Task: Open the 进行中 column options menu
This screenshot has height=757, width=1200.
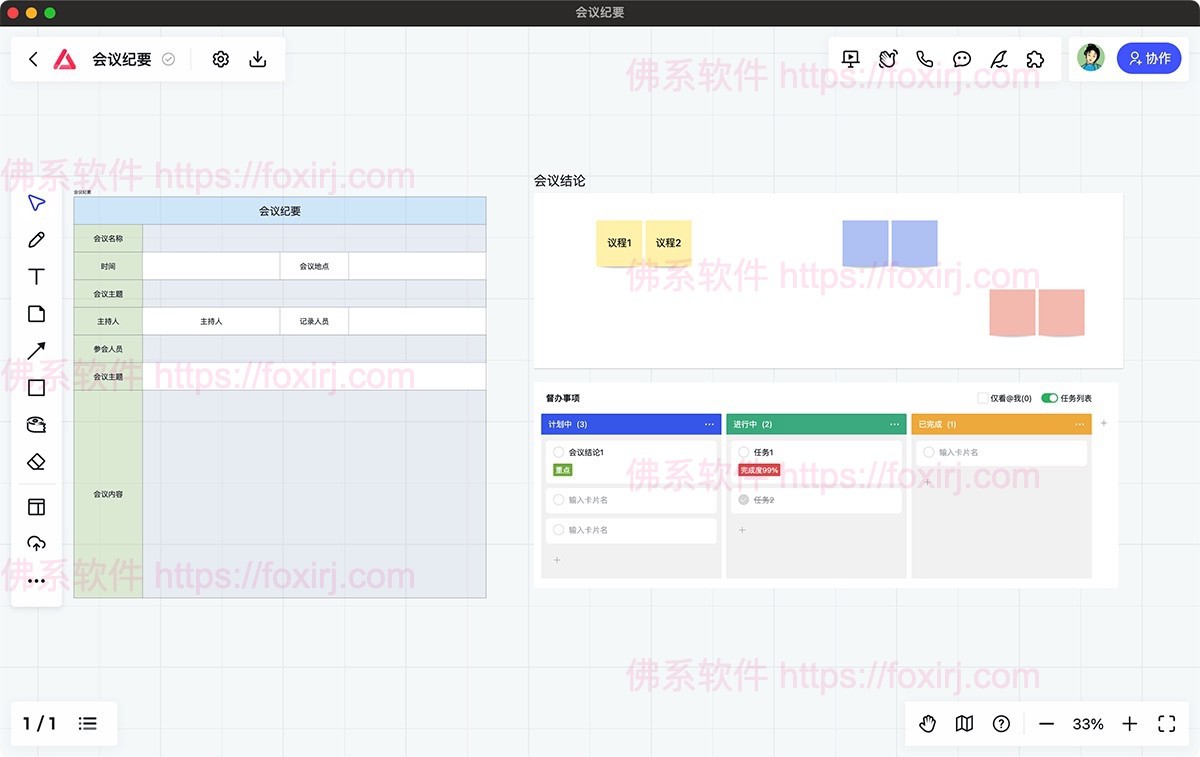Action: pyautogui.click(x=895, y=423)
